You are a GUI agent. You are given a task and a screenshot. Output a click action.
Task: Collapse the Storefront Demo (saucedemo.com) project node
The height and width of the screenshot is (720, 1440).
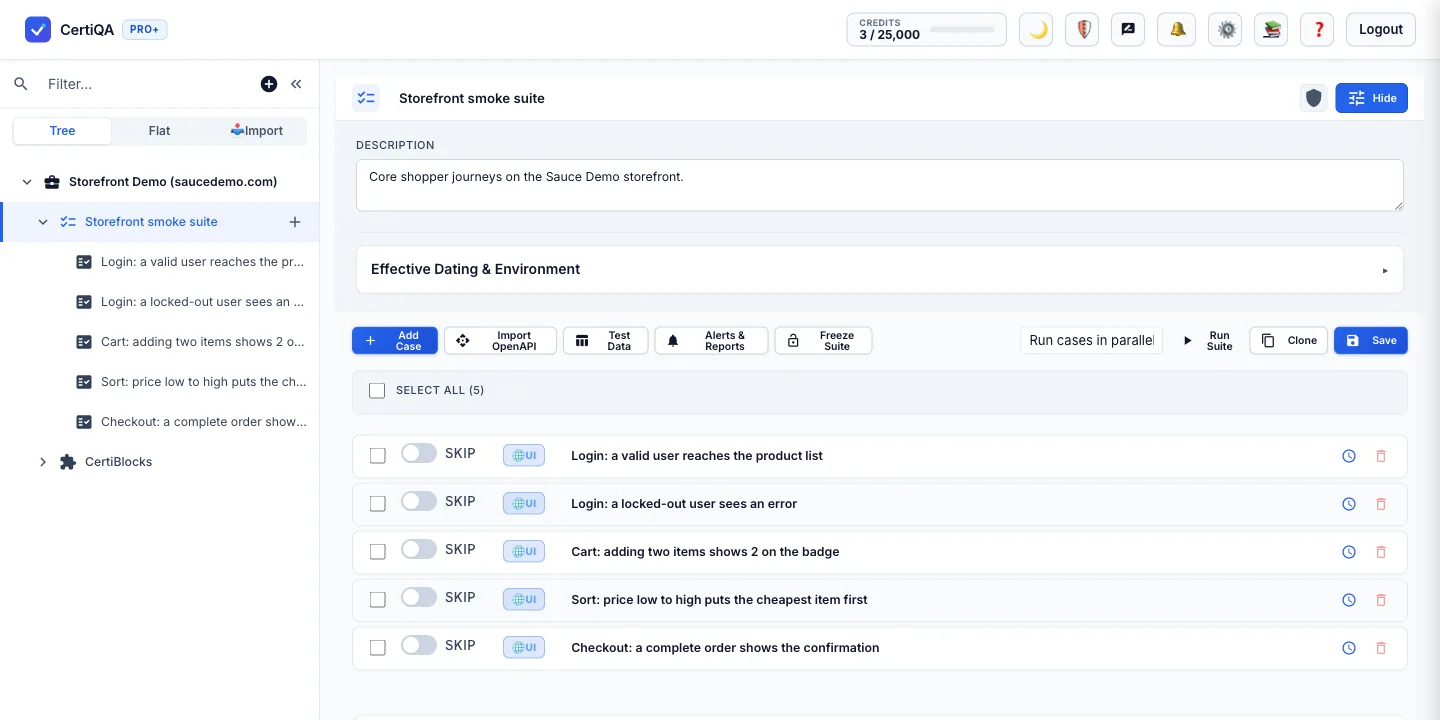point(27,182)
